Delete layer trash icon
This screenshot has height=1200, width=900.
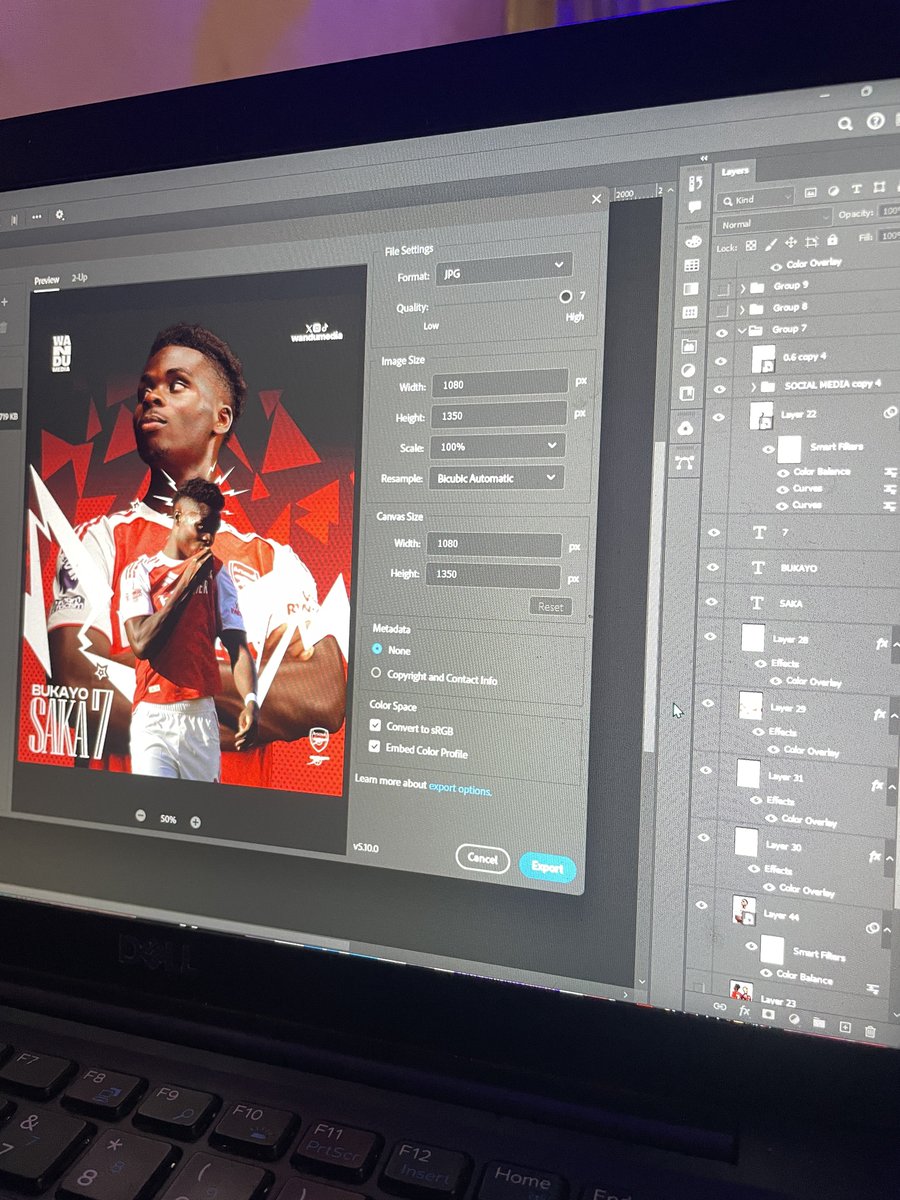coord(870,1032)
